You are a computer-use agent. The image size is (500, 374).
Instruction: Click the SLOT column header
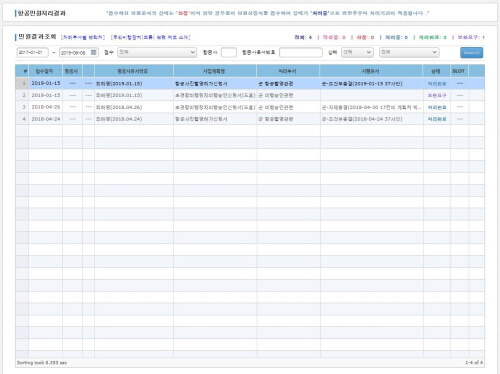click(459, 71)
